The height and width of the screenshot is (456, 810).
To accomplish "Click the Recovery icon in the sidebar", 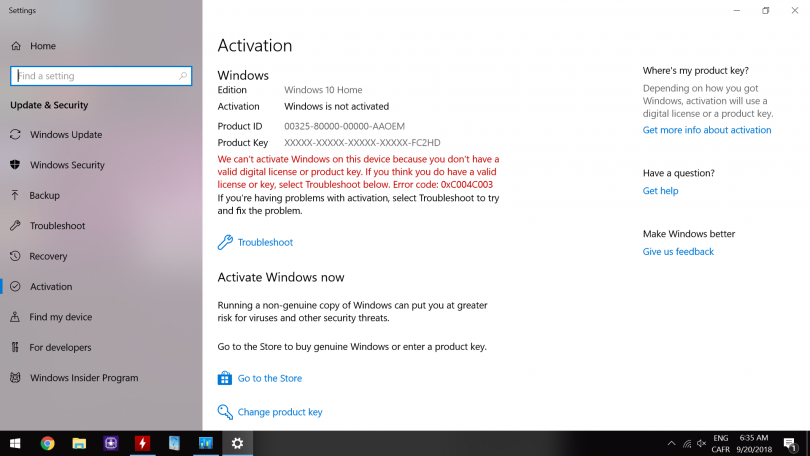I will pyautogui.click(x=16, y=256).
